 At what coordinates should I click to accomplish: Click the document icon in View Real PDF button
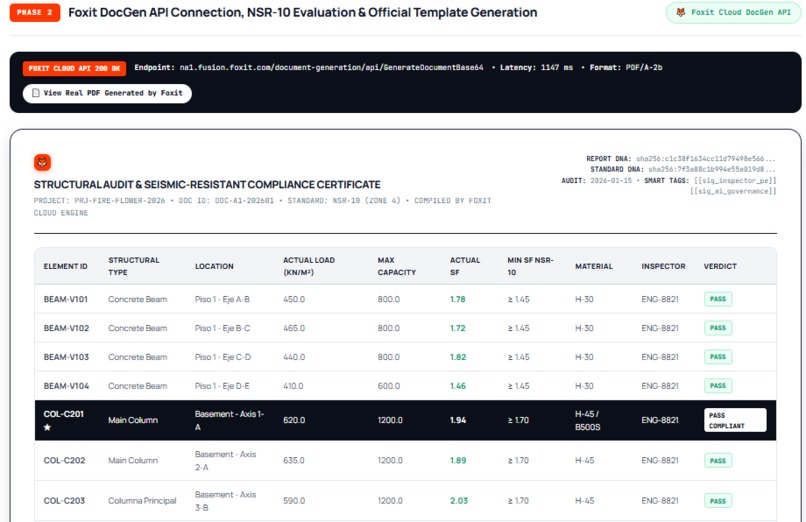35,93
